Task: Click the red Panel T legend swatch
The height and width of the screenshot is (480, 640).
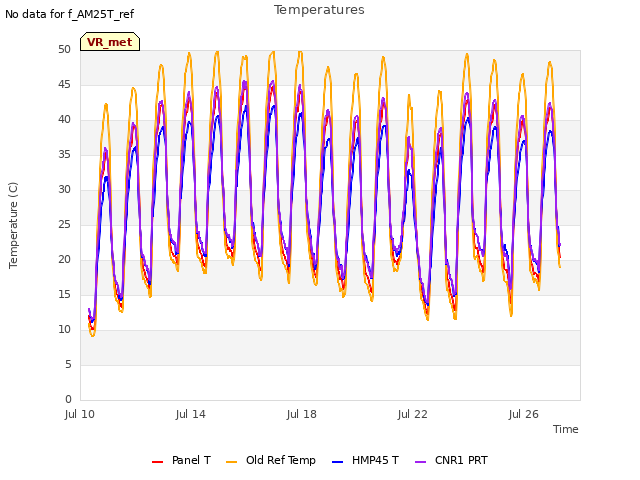Action: coord(157,462)
